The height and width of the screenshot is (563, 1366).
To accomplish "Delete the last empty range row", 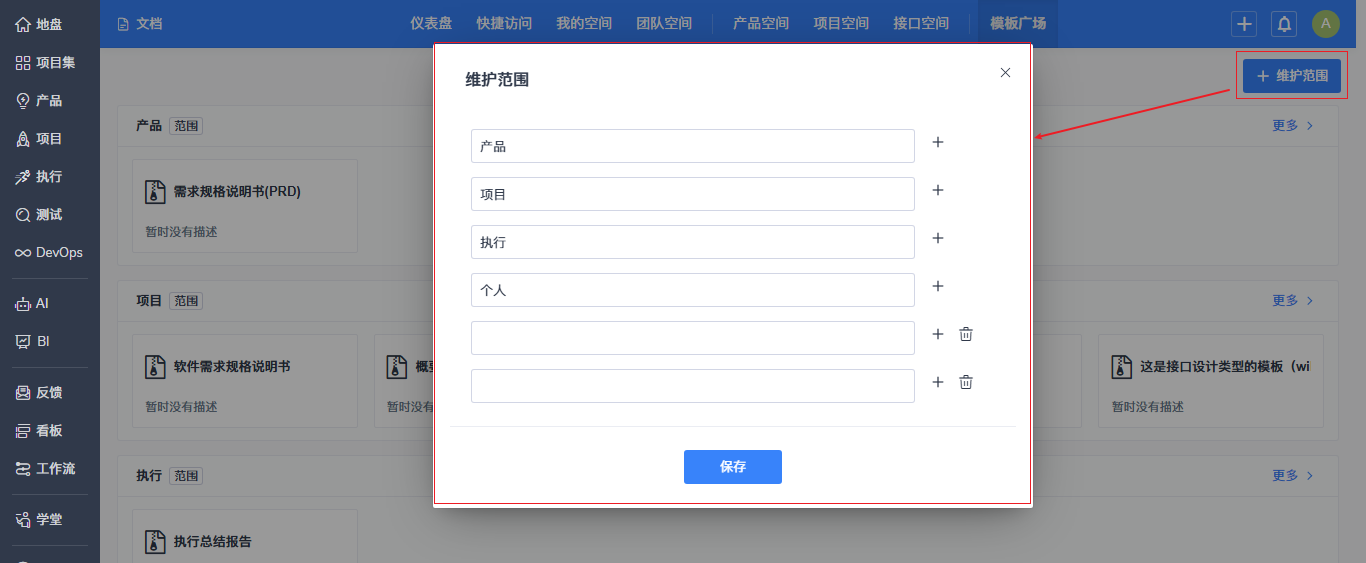I will click(x=966, y=383).
